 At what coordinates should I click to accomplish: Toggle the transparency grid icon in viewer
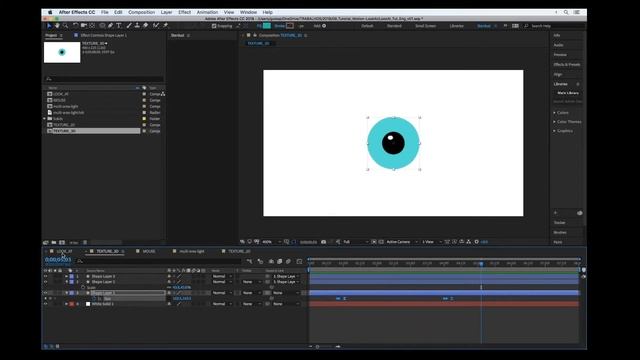[x=381, y=242]
